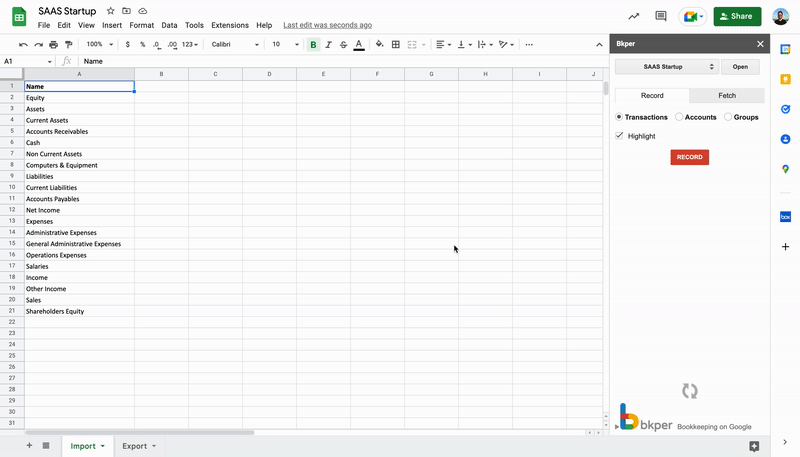Format as currency with dollar icon
Viewport: 800px width, 457px height.
coord(128,45)
